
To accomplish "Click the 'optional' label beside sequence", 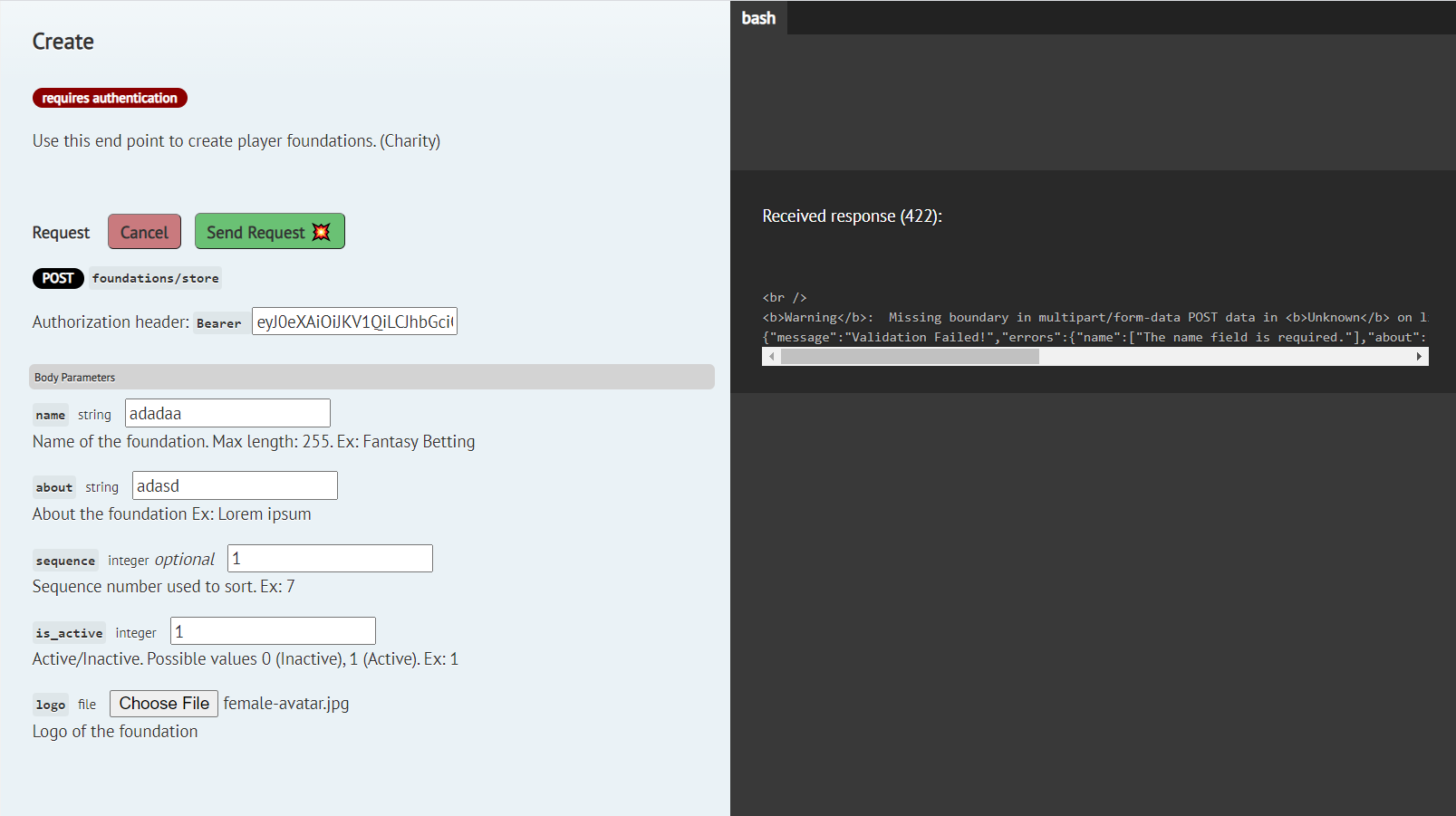I will (185, 560).
